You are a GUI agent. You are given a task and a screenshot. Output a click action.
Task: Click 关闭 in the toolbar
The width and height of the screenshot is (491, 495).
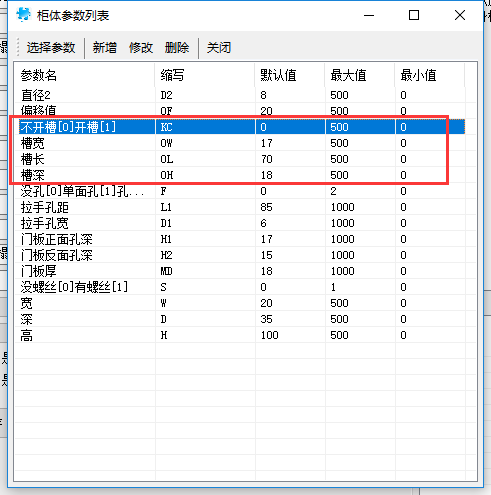[x=219, y=48]
